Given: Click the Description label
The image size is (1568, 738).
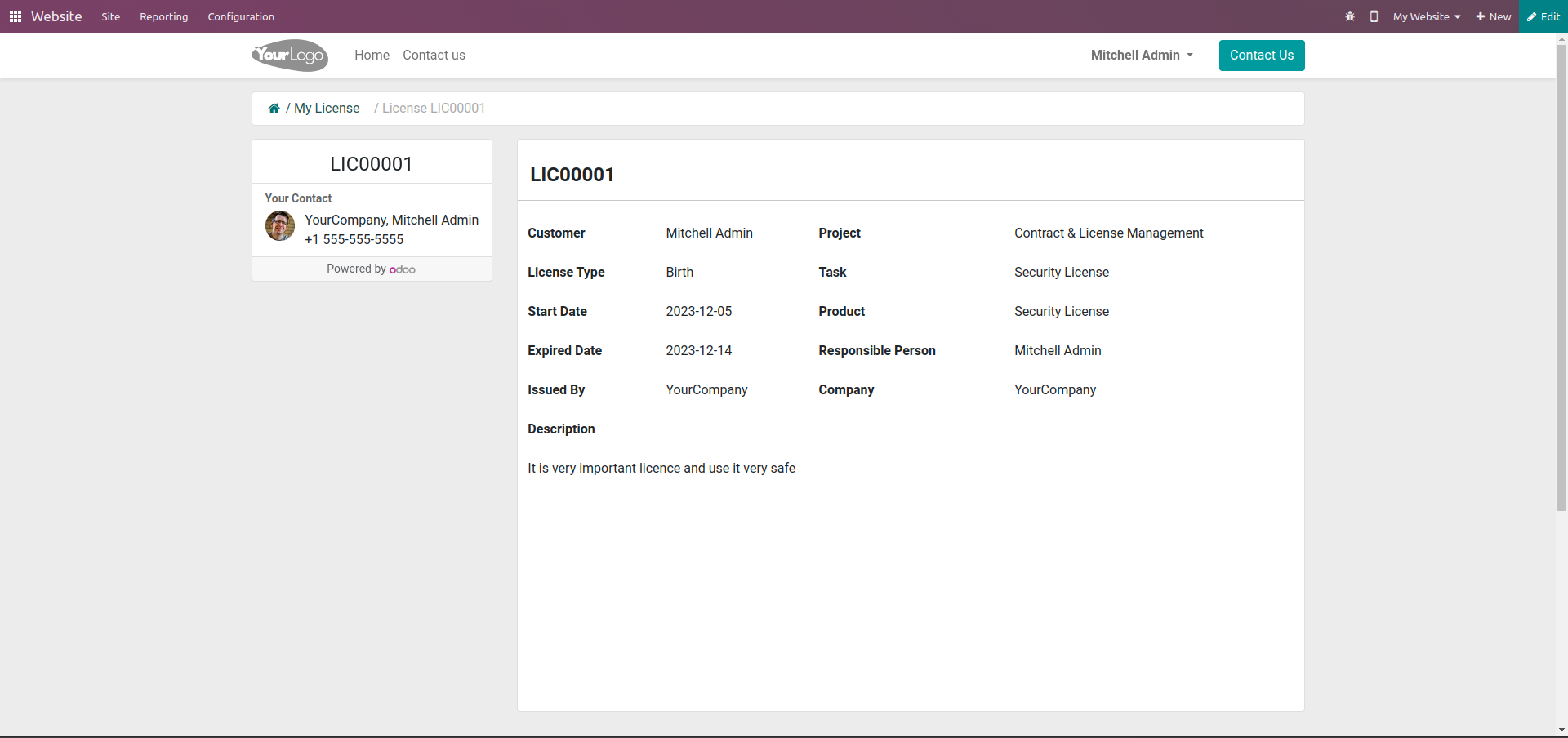Looking at the screenshot, I should pyautogui.click(x=561, y=429).
